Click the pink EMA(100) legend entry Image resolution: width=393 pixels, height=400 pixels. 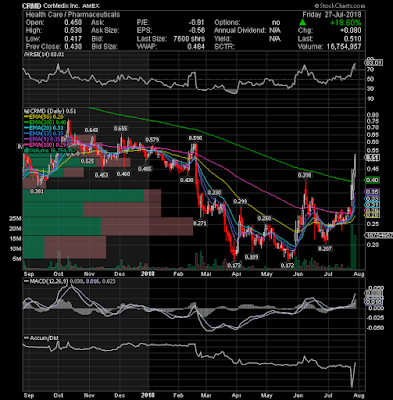click(46, 145)
